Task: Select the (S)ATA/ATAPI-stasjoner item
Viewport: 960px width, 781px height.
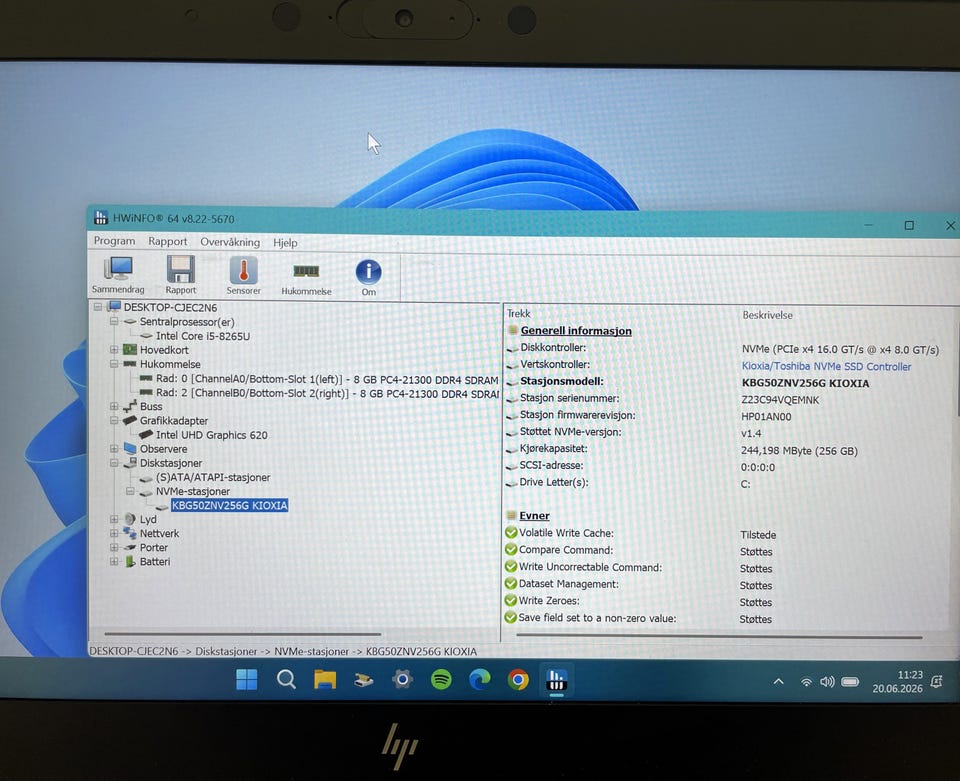Action: [x=212, y=477]
